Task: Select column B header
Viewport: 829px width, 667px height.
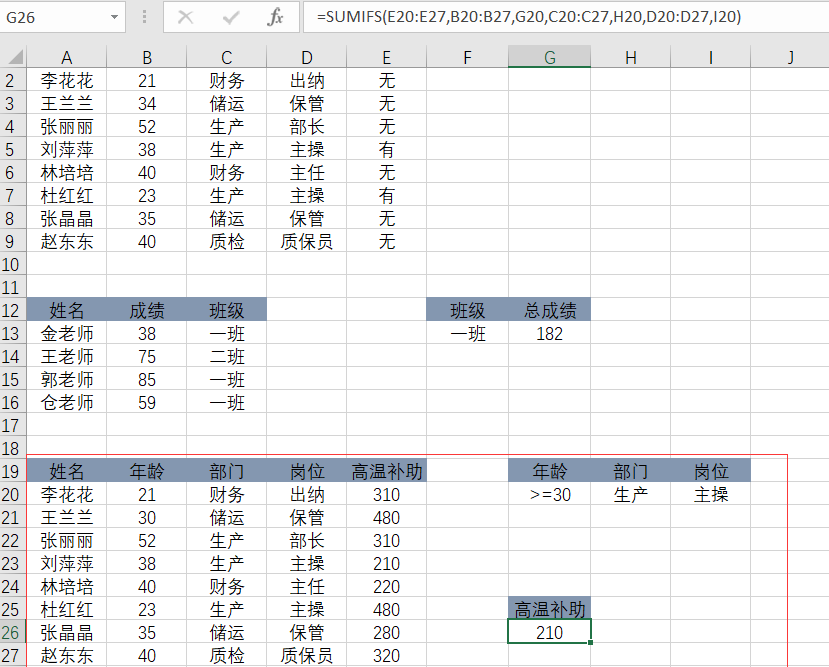Action: click(x=147, y=57)
